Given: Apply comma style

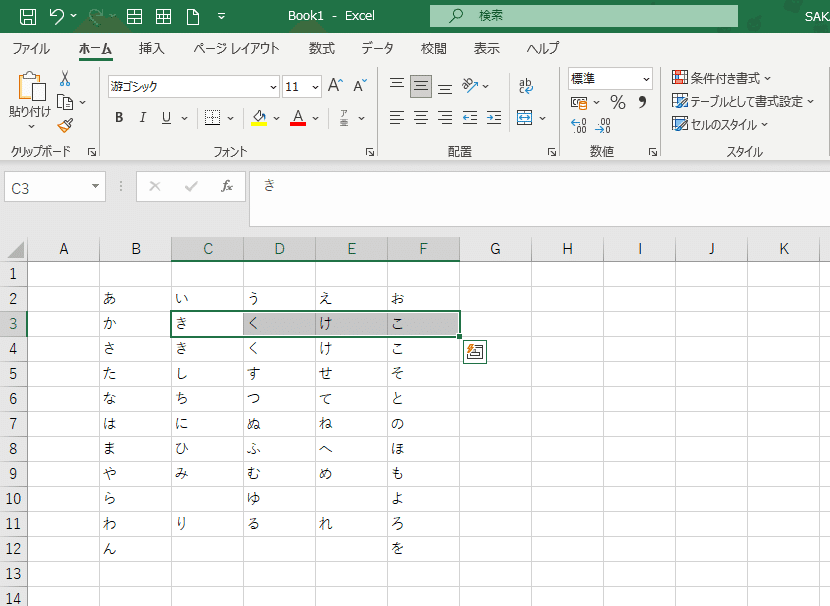Looking at the screenshot, I should pyautogui.click(x=642, y=102).
